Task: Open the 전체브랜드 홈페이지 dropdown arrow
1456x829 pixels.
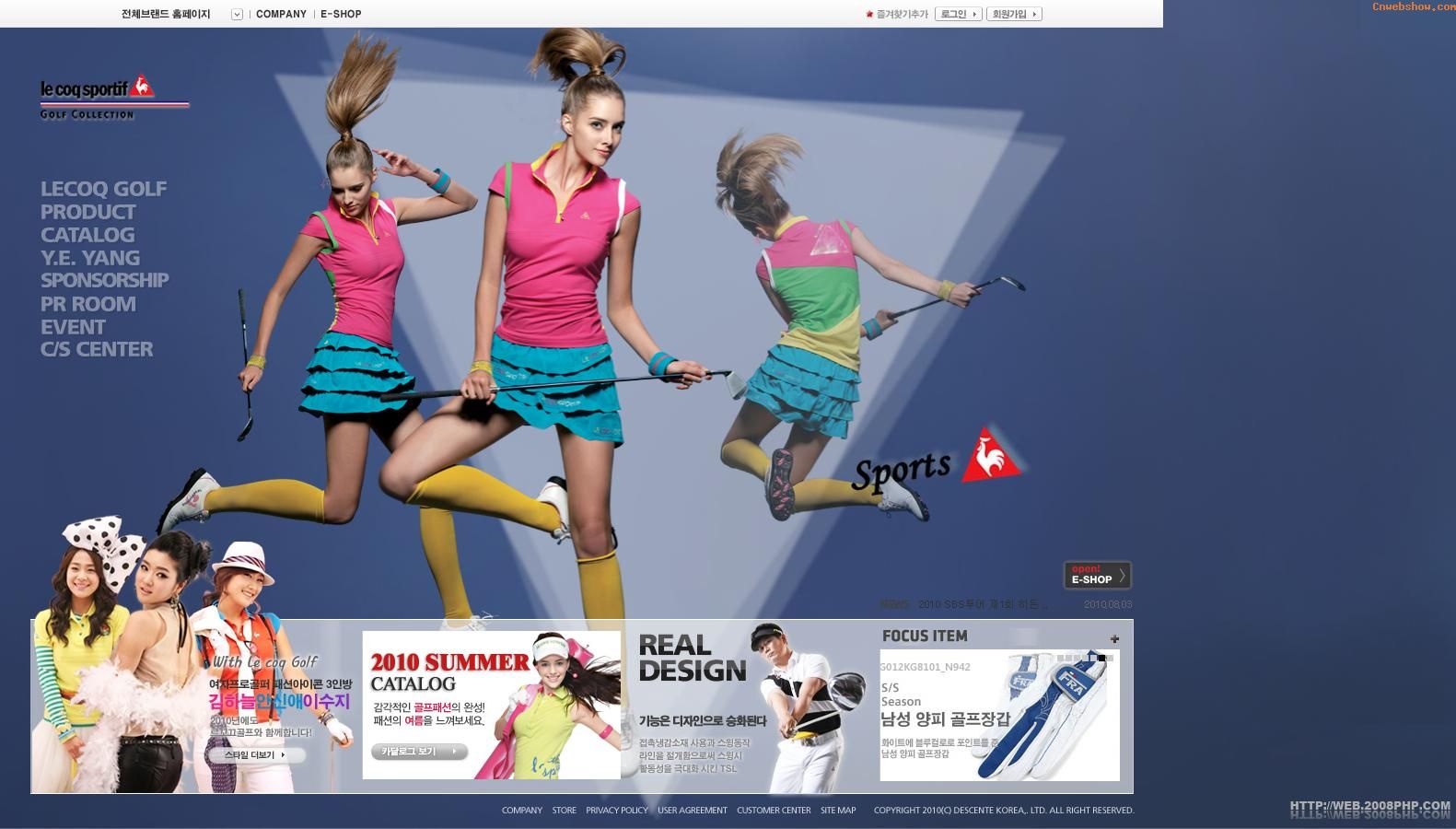Action: 237,14
